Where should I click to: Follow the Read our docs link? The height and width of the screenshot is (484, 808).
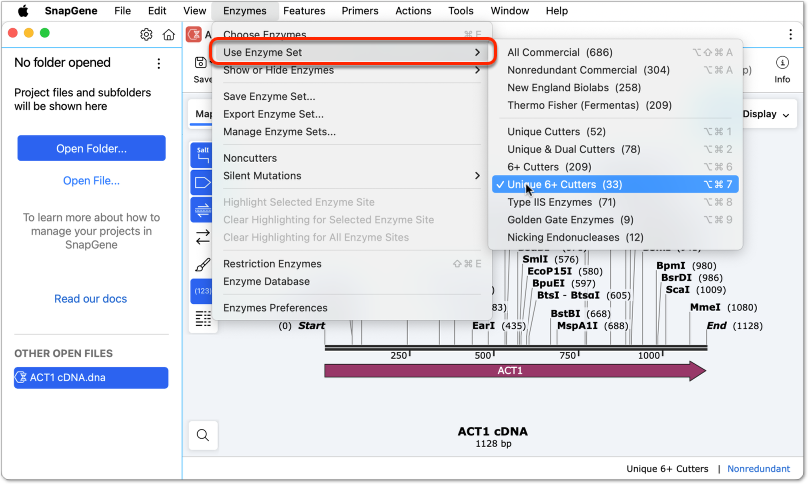pos(91,299)
